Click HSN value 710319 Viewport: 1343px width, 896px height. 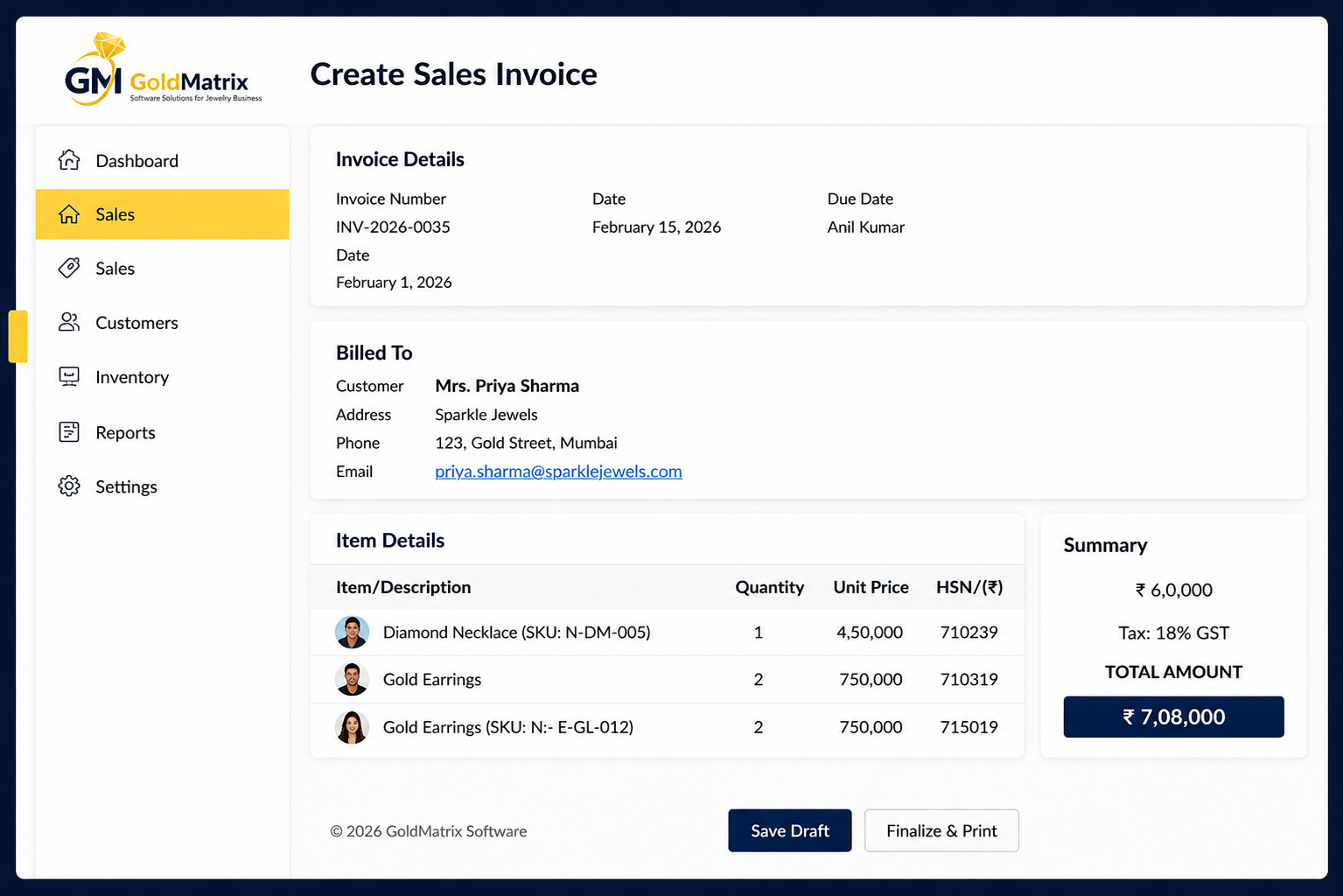tap(969, 679)
